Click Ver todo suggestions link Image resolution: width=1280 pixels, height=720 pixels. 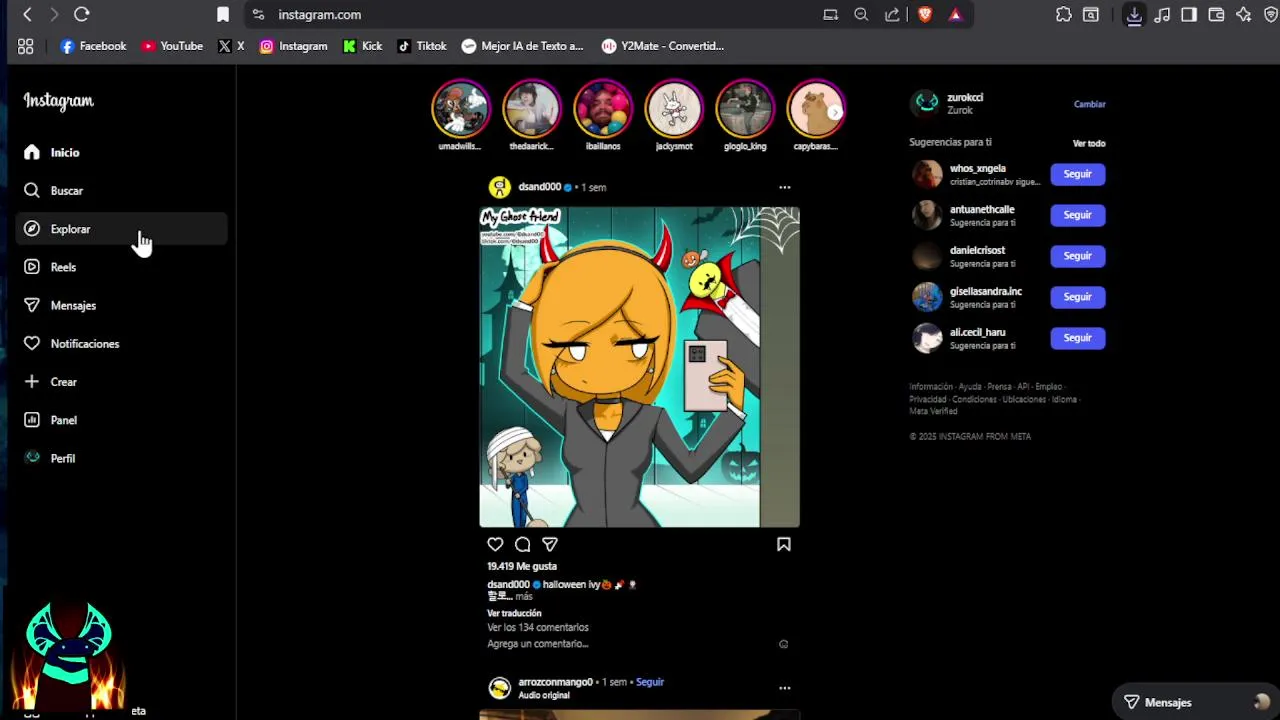point(1089,143)
